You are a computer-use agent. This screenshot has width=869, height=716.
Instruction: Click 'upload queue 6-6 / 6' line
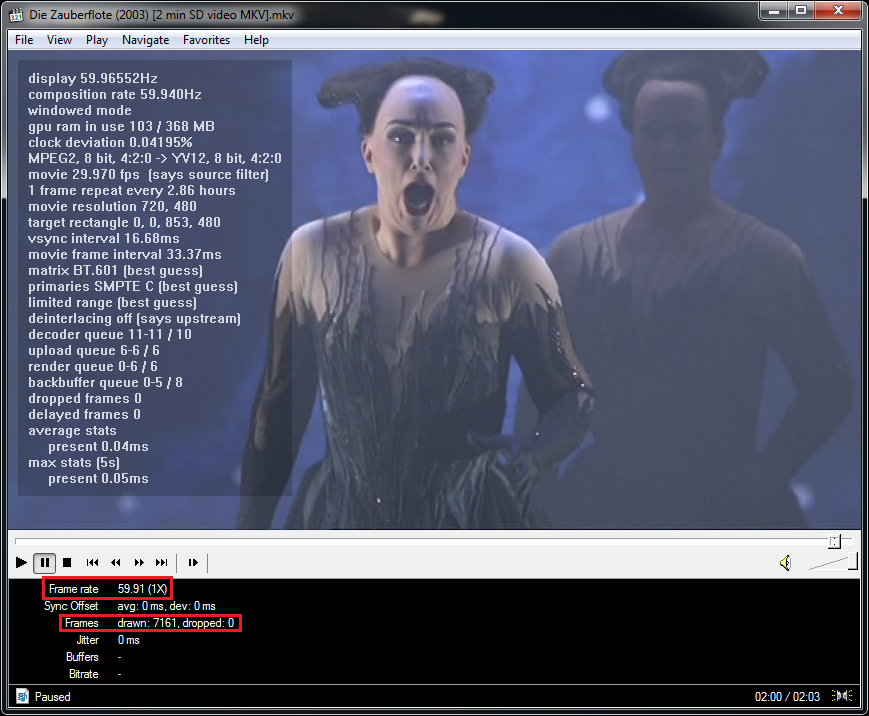pos(94,350)
